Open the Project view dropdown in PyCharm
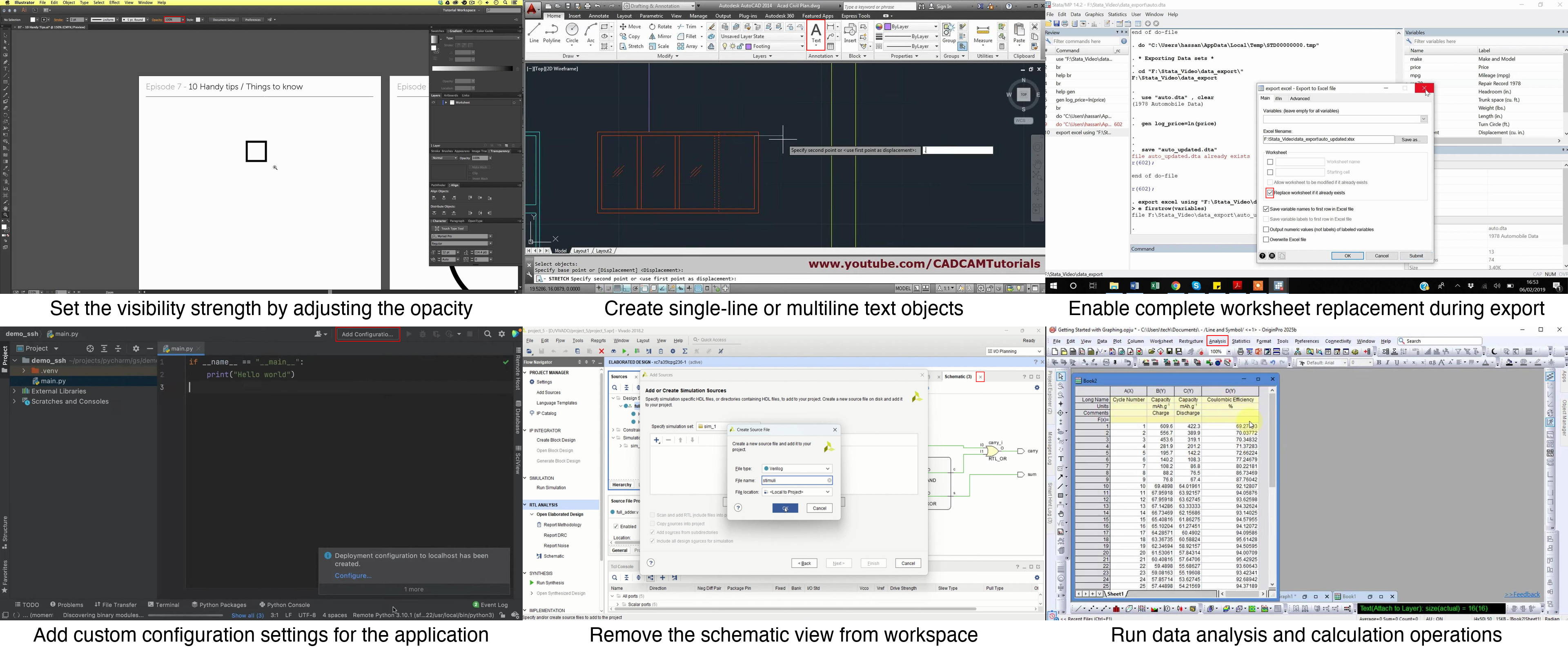1568x653 pixels. 38,349
